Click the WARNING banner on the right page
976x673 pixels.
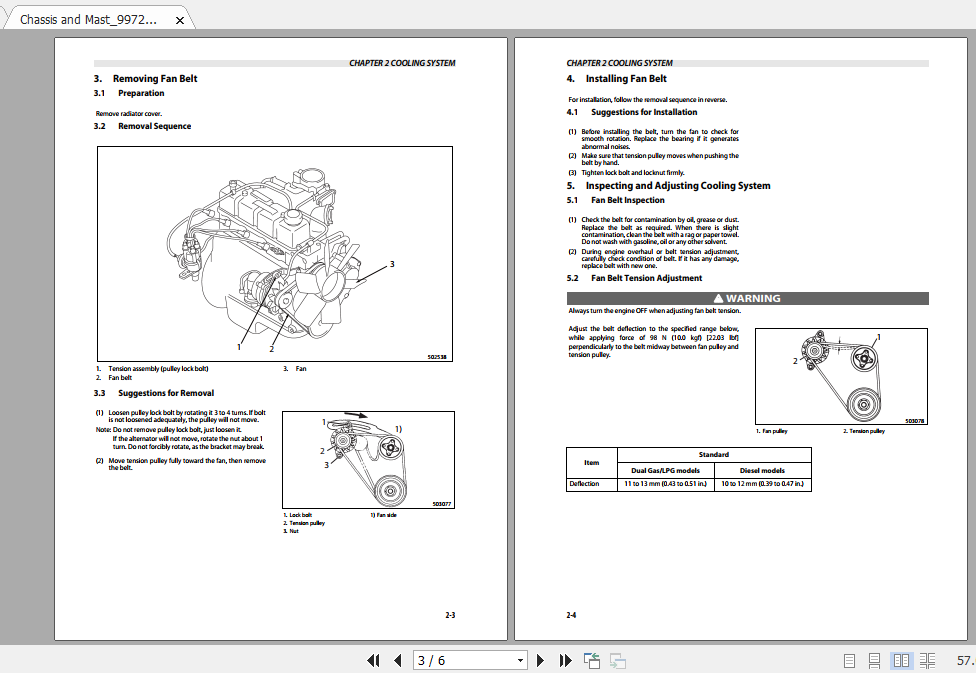click(x=746, y=298)
